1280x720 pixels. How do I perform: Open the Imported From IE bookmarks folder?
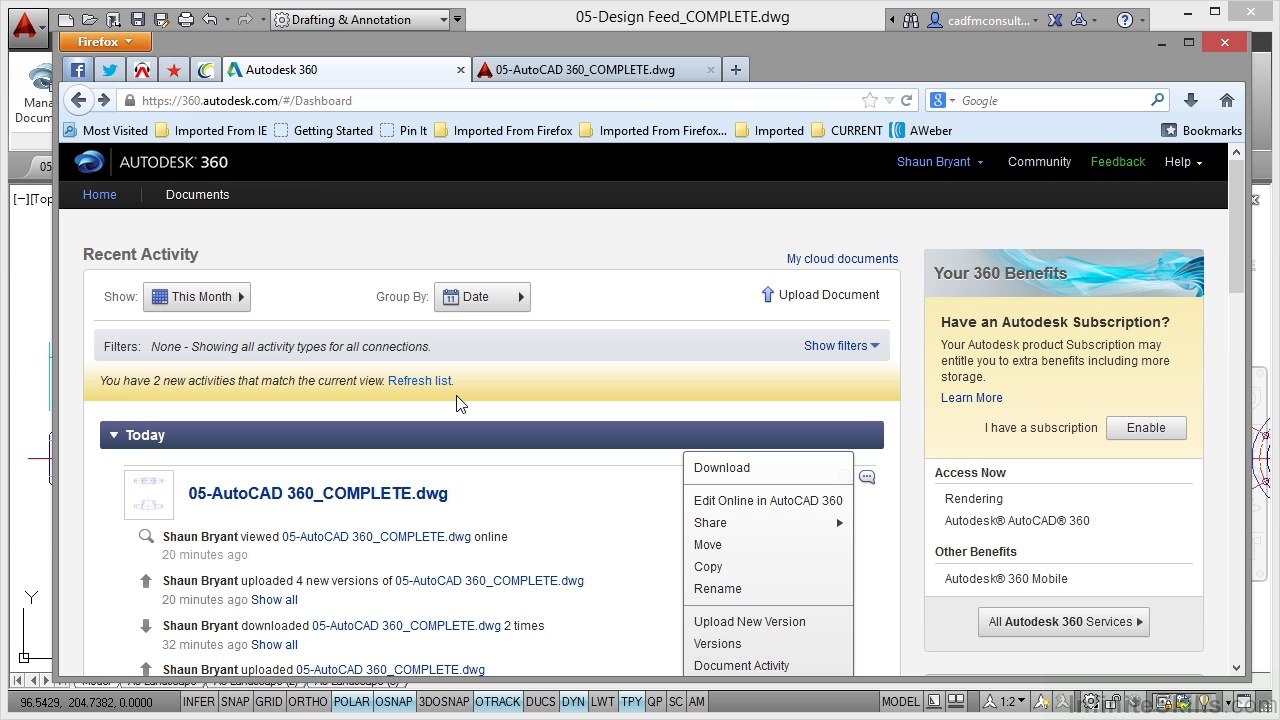211,131
